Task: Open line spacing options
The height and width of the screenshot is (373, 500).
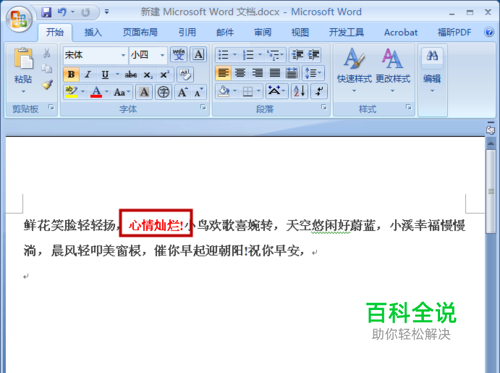Action: pos(313,73)
